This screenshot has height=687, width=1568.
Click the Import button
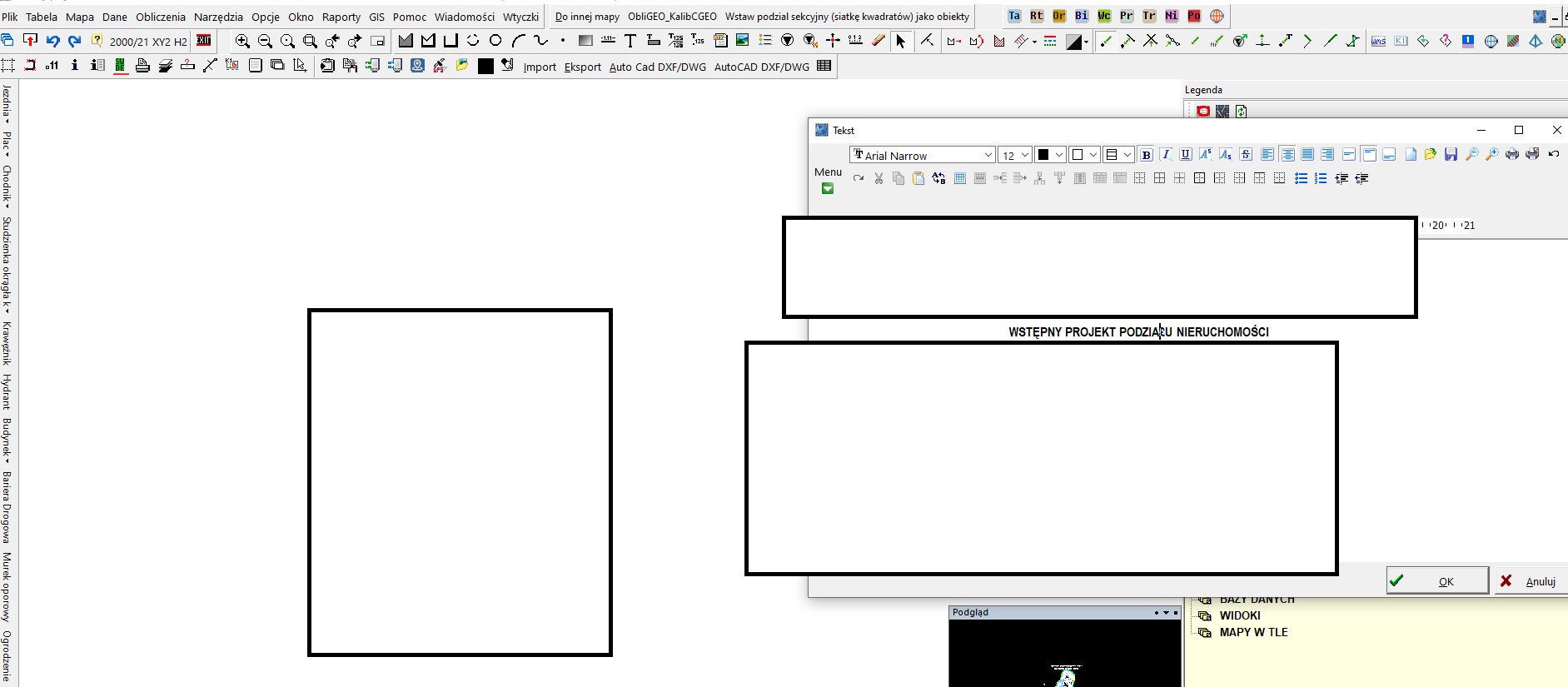click(540, 67)
